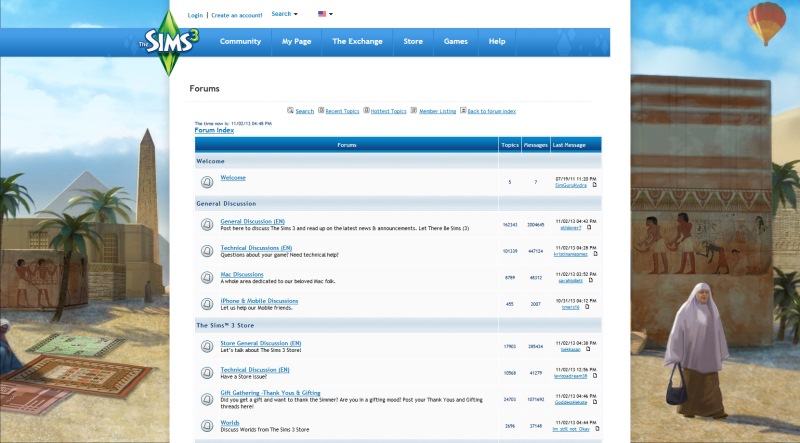Click Create an account! link
The image size is (800, 443).
237,15
